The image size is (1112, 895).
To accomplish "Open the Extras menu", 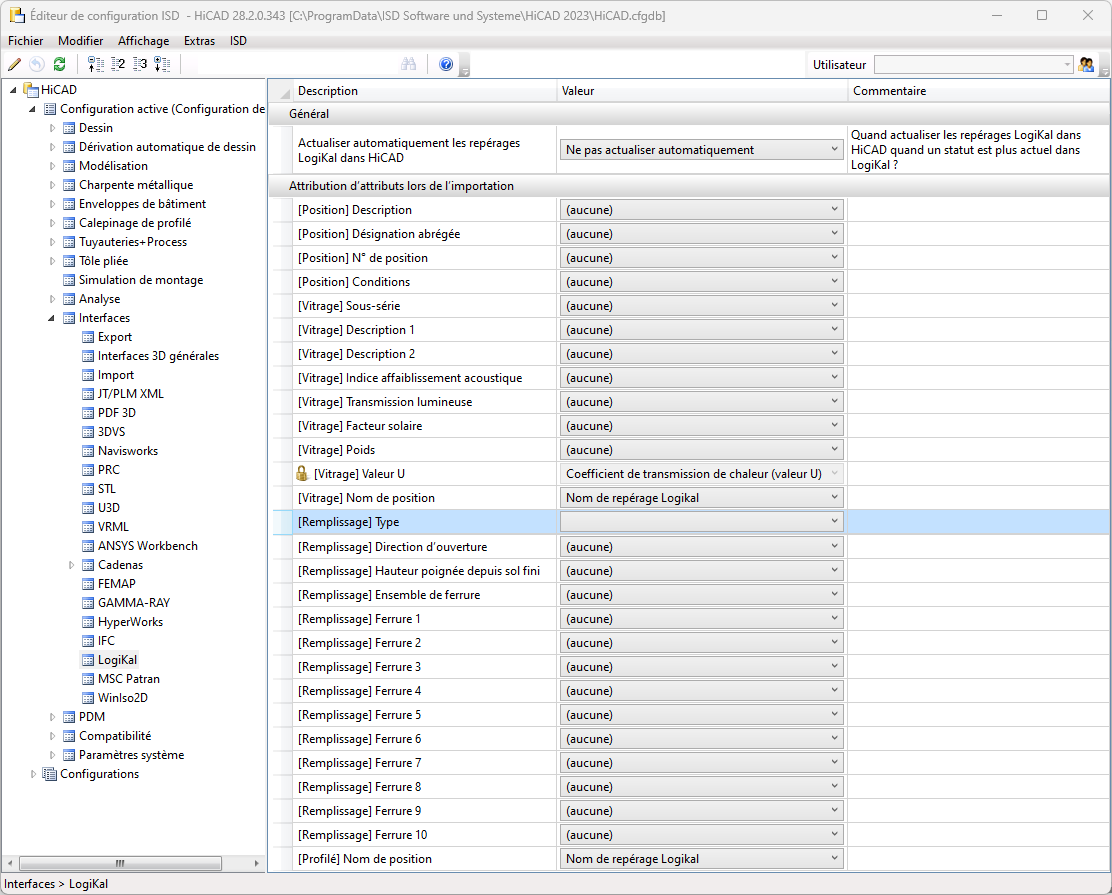I will pos(199,41).
